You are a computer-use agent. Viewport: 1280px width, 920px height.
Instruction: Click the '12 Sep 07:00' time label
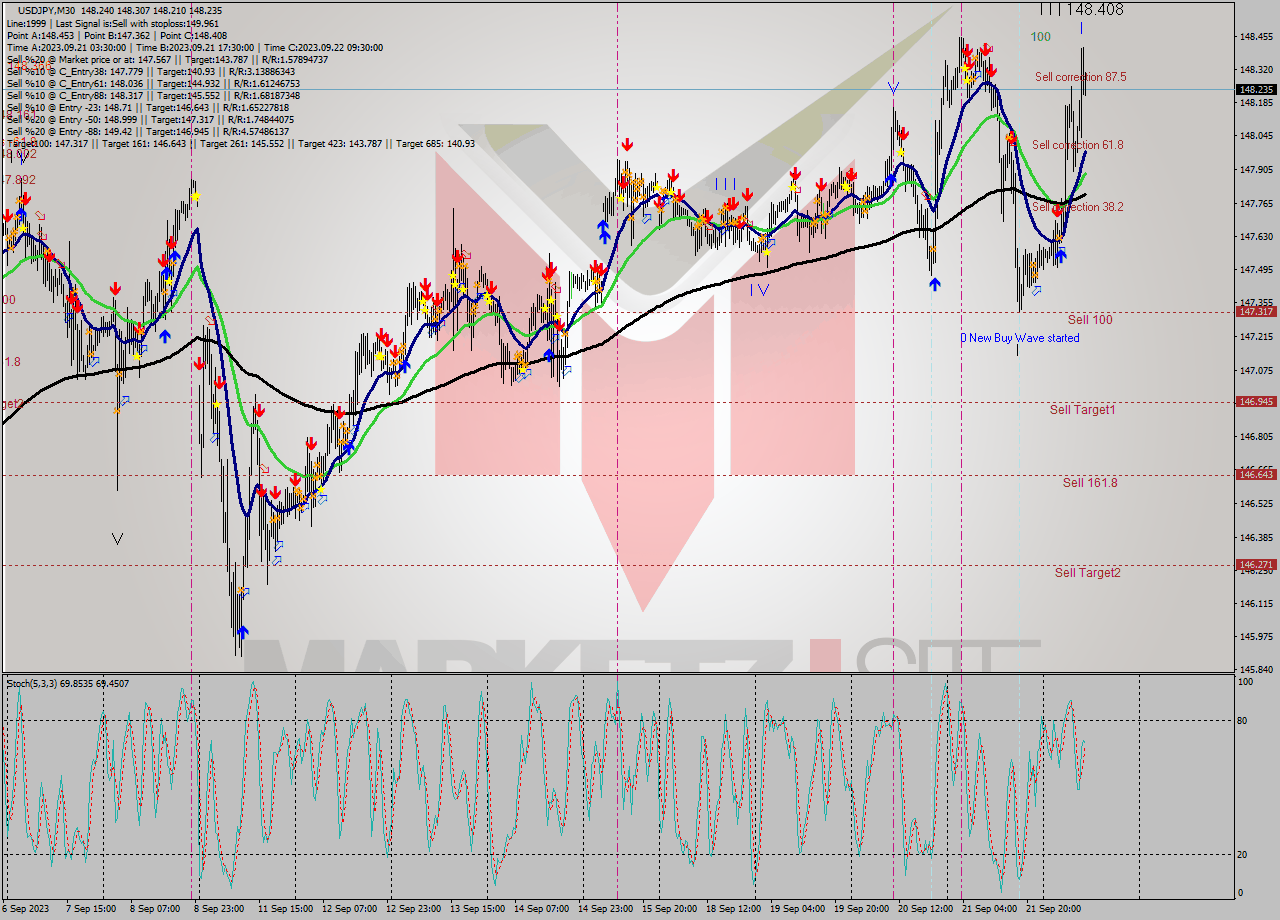(350, 909)
